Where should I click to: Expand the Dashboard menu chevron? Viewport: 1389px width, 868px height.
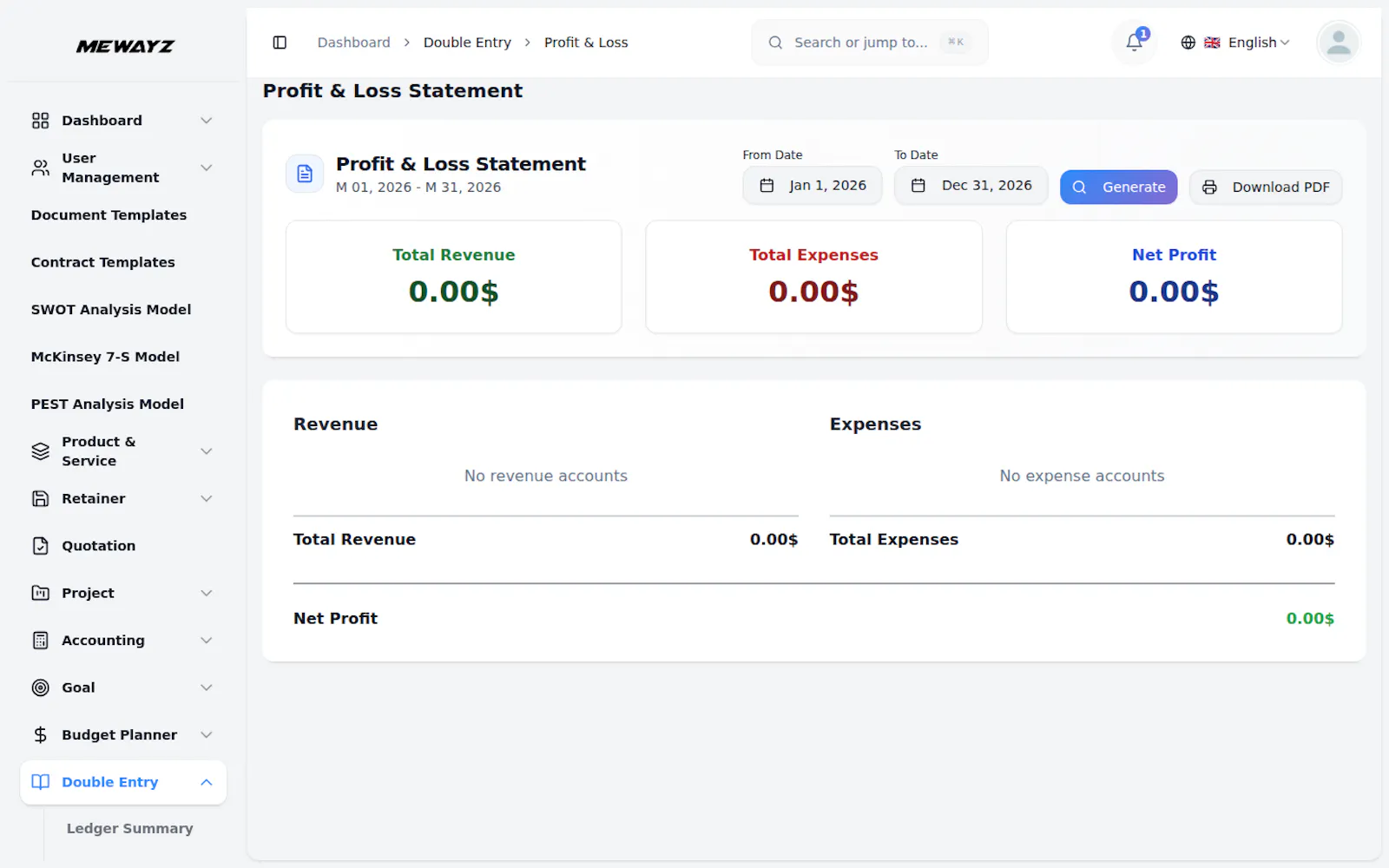point(207,121)
